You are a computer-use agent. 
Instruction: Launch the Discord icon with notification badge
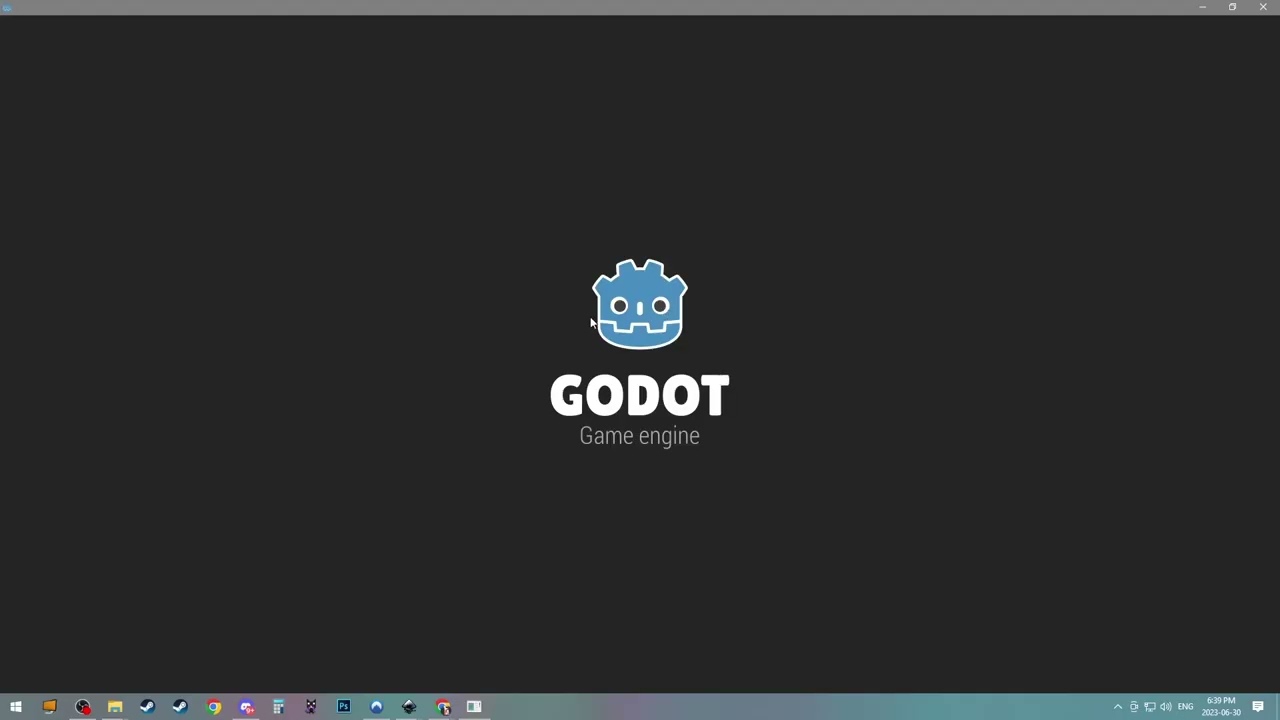point(246,707)
